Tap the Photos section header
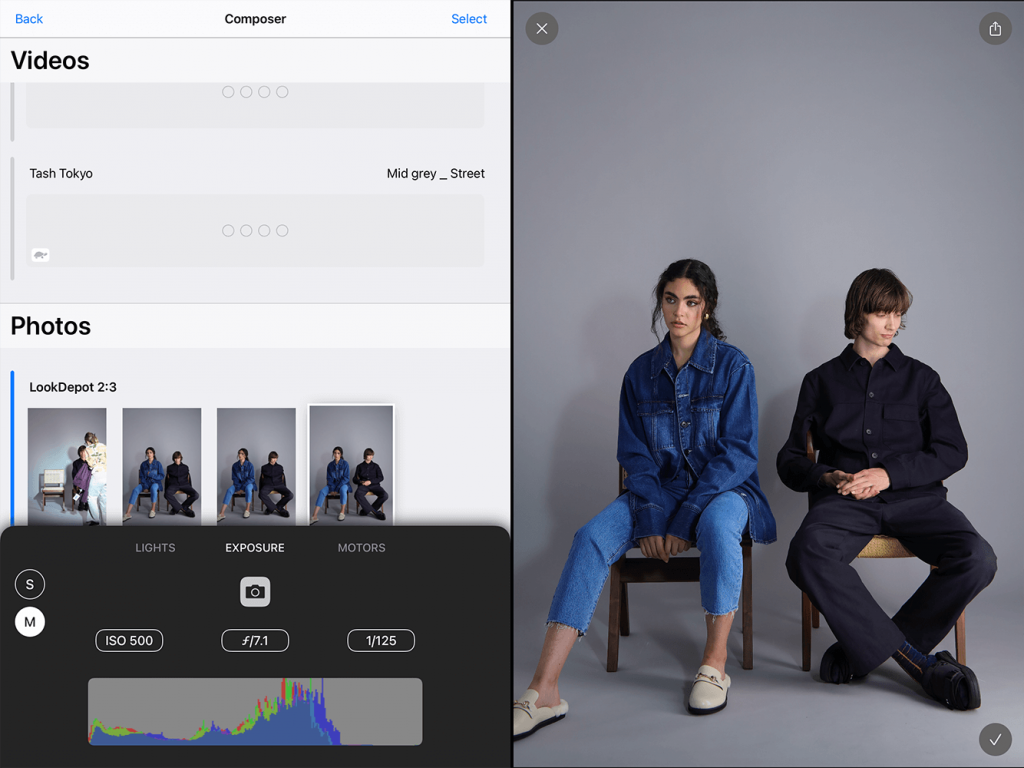Image resolution: width=1024 pixels, height=768 pixels. coord(51,326)
